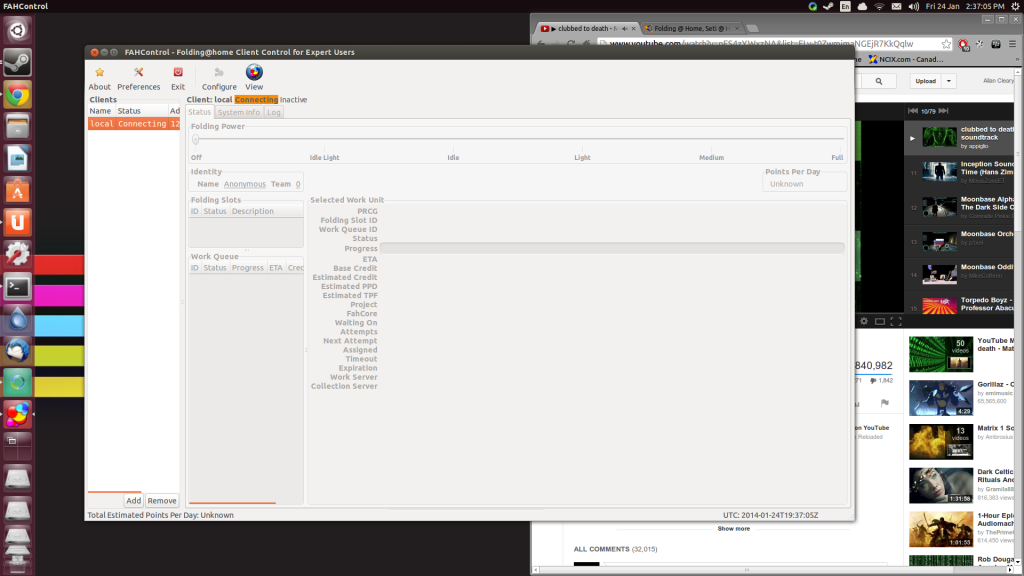This screenshot has height=576, width=1024.
Task: Switch to the System Info tab
Action: [239, 112]
